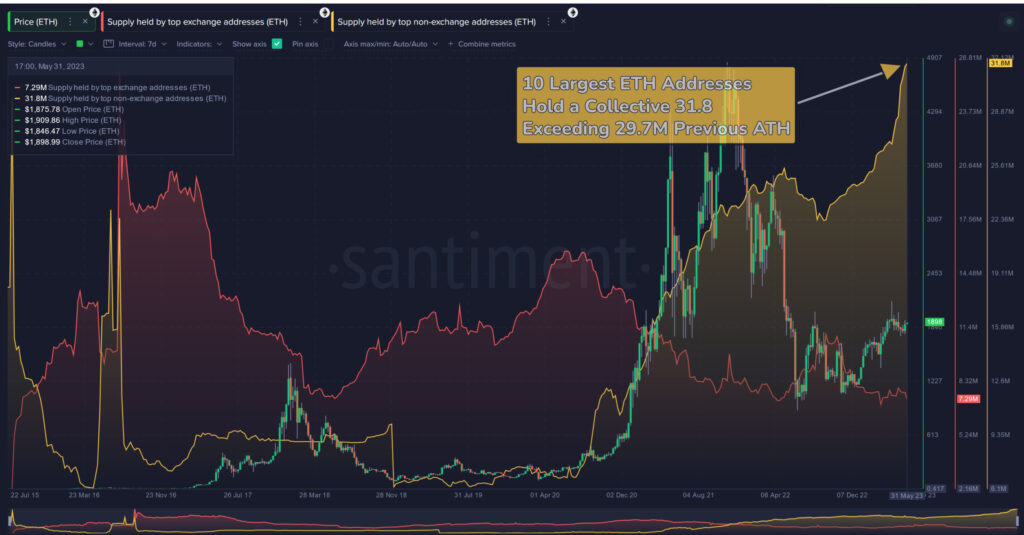Click Ethereum badge on exchange addresses tab

tap(325, 12)
